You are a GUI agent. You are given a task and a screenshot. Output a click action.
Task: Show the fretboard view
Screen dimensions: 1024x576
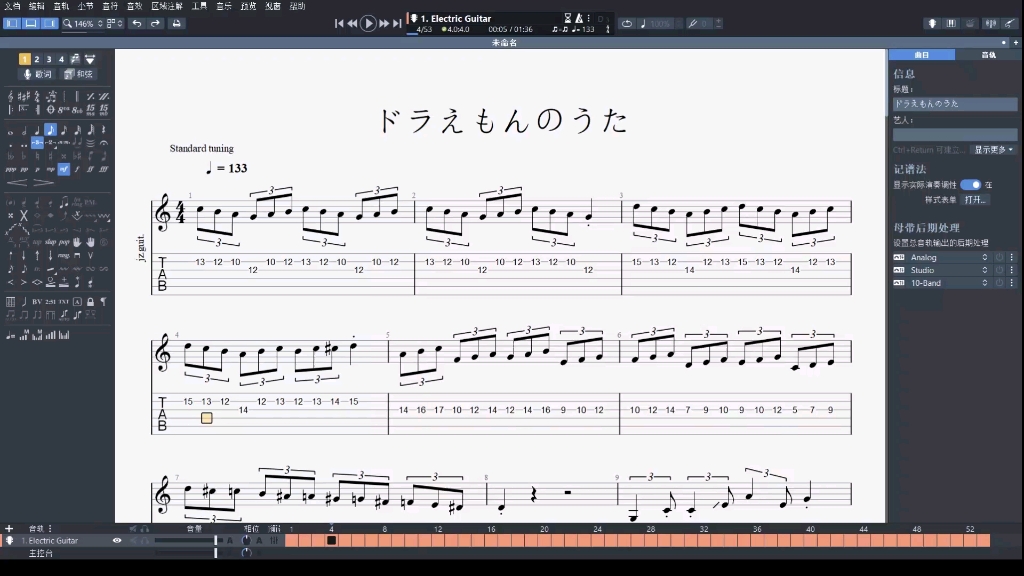[933, 24]
